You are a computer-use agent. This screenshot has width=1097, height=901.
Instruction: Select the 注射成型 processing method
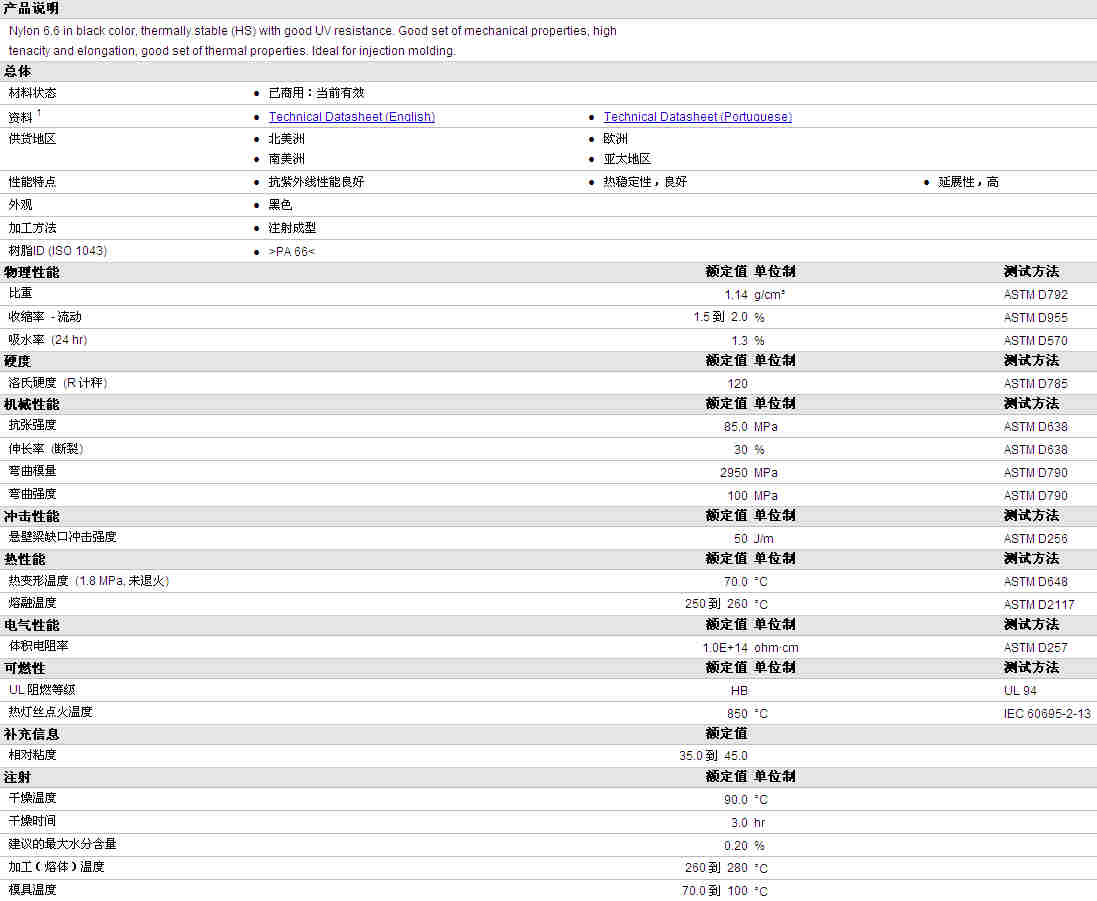pos(292,228)
